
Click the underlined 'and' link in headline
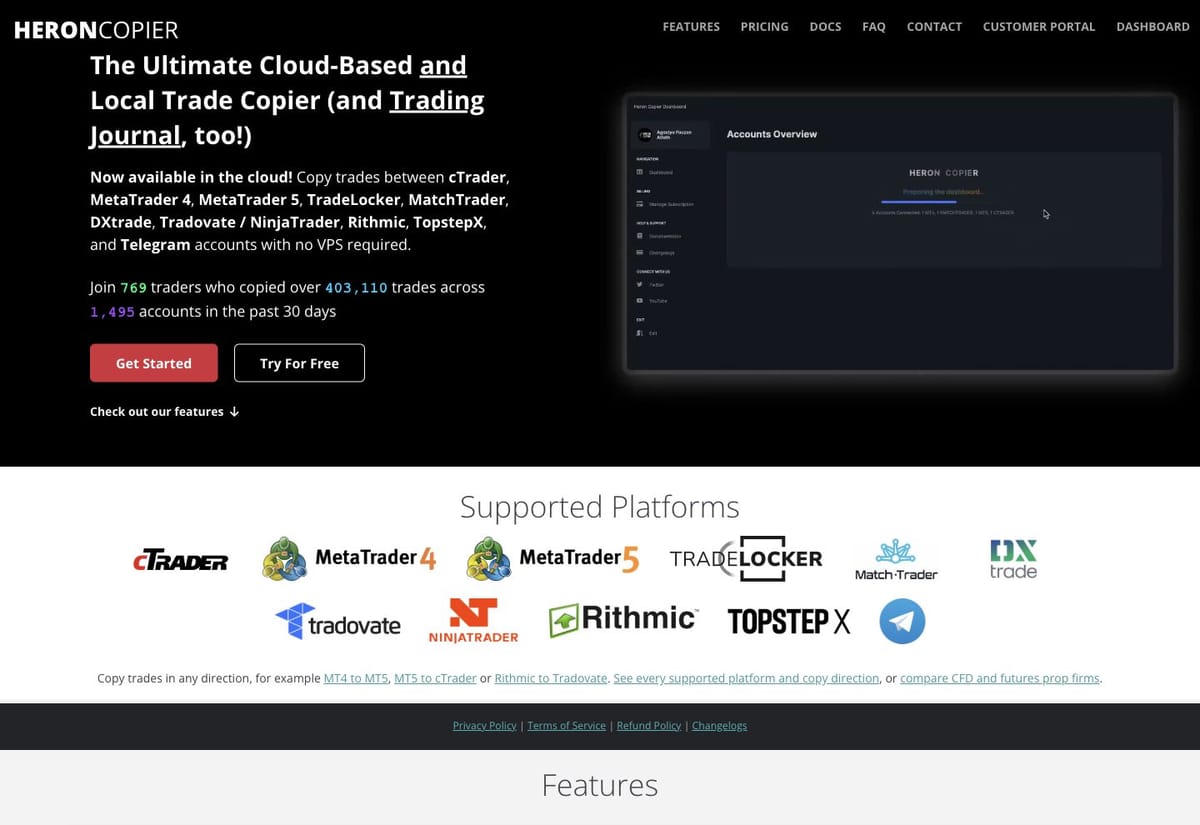[x=443, y=66]
